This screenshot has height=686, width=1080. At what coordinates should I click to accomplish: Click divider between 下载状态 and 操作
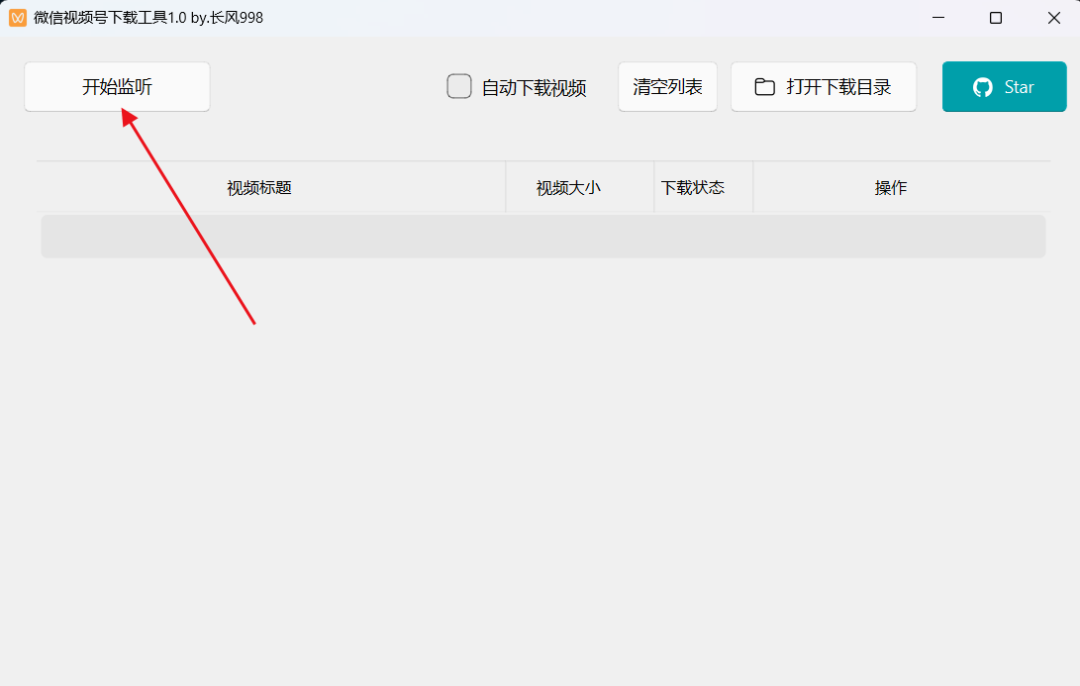(x=753, y=187)
